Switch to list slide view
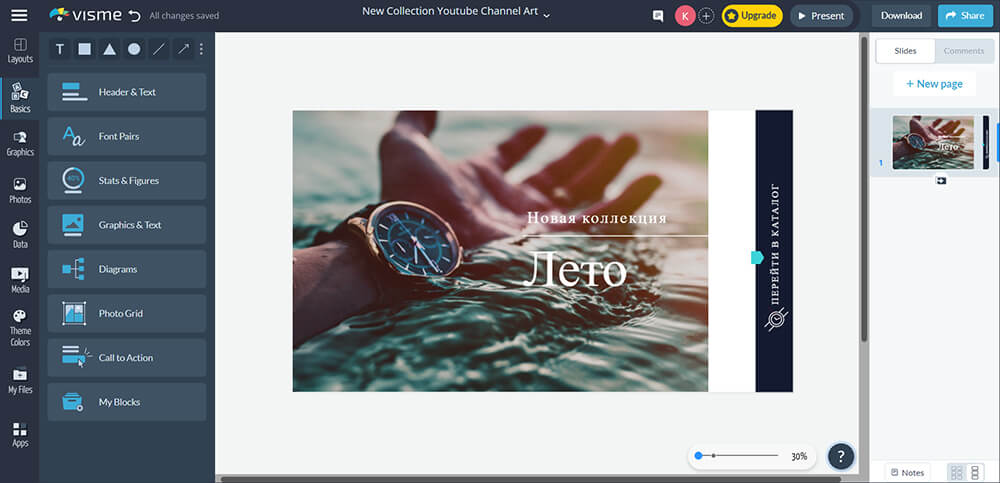1000x483 pixels. coord(974,472)
